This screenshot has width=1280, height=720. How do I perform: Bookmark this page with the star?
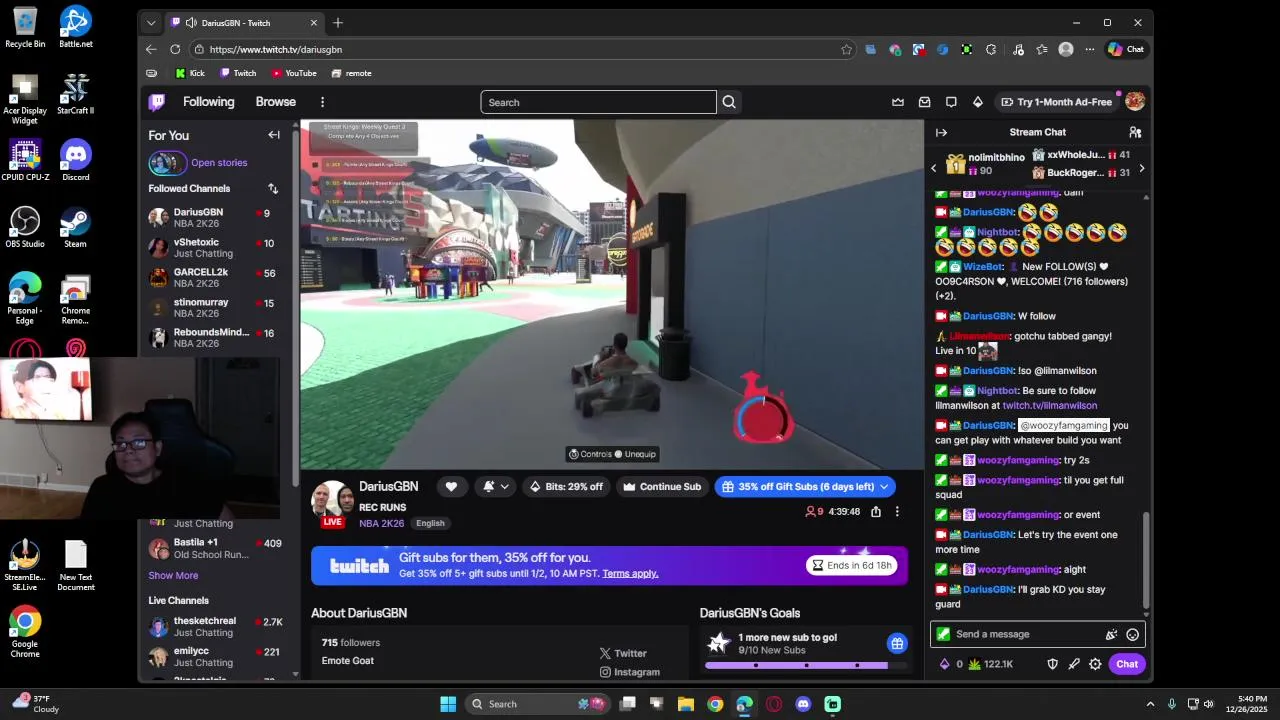[847, 49]
